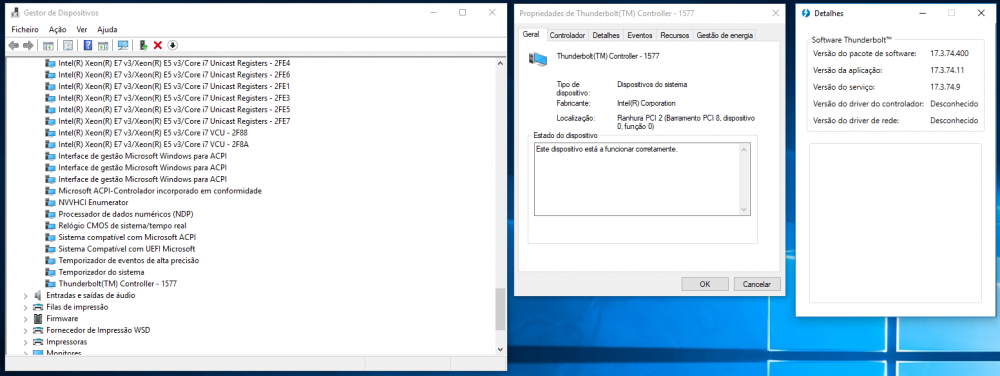Click the speaker icon of Entradas e saídas de áudio
Screen dimensions: 1000x376
click(x=37, y=295)
